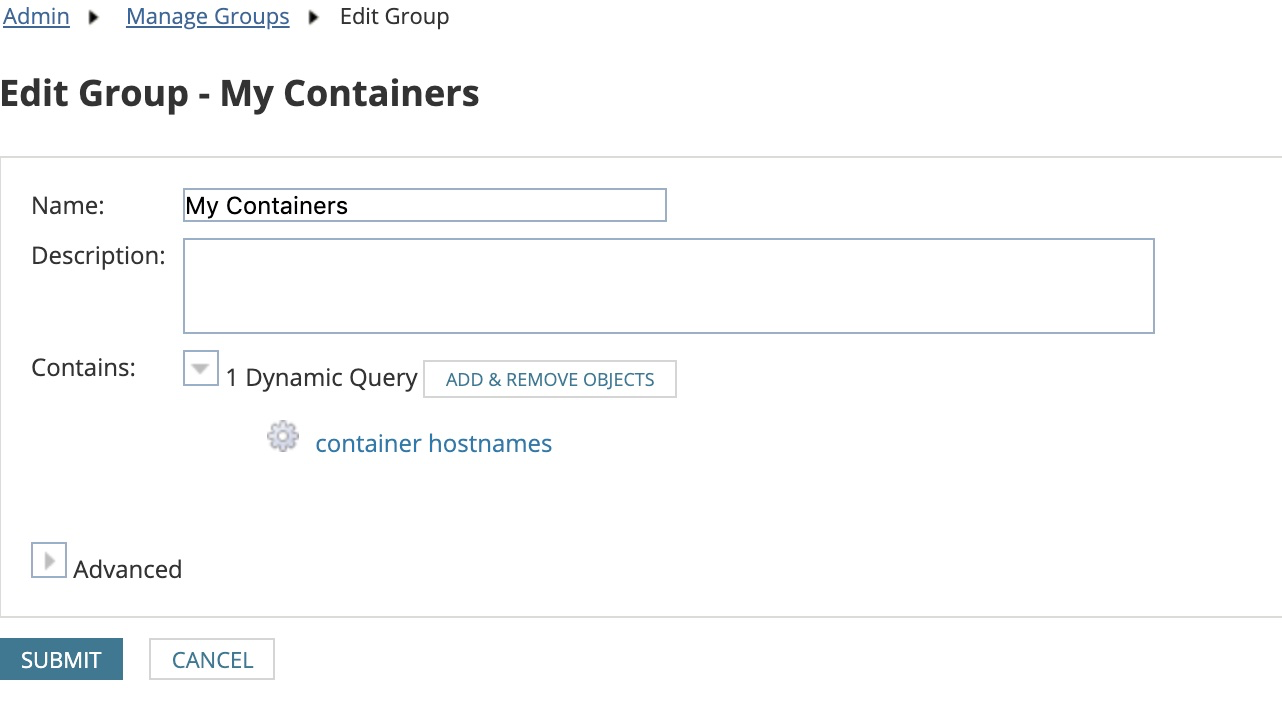Submit the group changes
This screenshot has width=1282, height=716.
pyautogui.click(x=61, y=660)
